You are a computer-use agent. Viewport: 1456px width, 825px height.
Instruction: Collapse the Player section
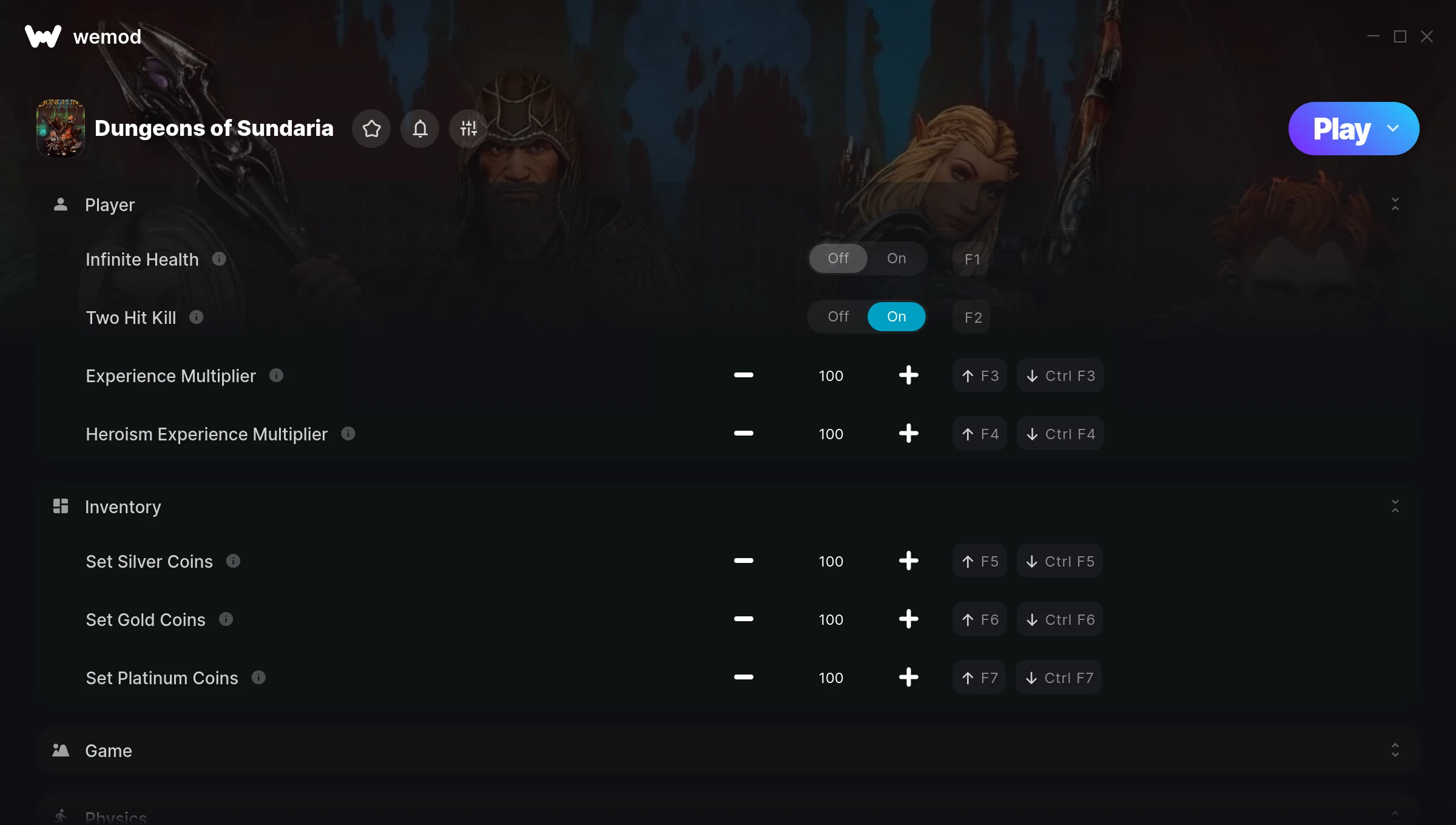(1395, 204)
